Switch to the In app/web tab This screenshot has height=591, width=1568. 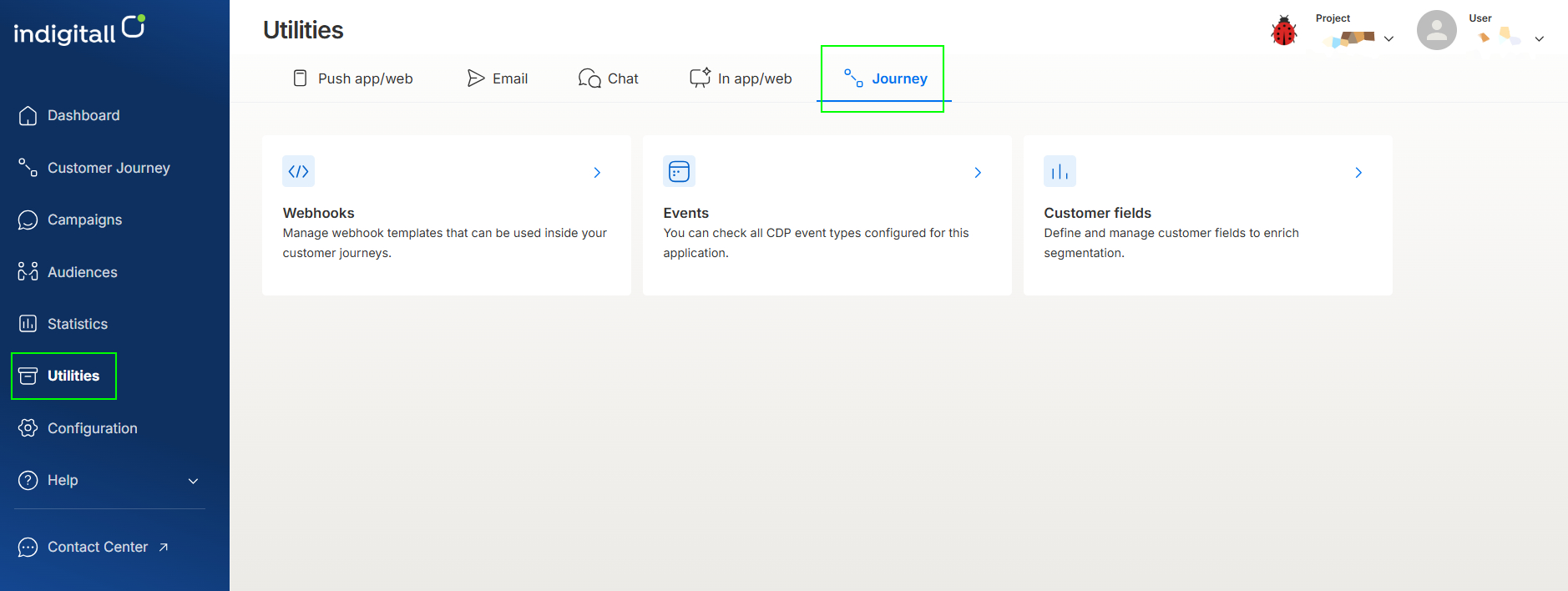coord(741,78)
